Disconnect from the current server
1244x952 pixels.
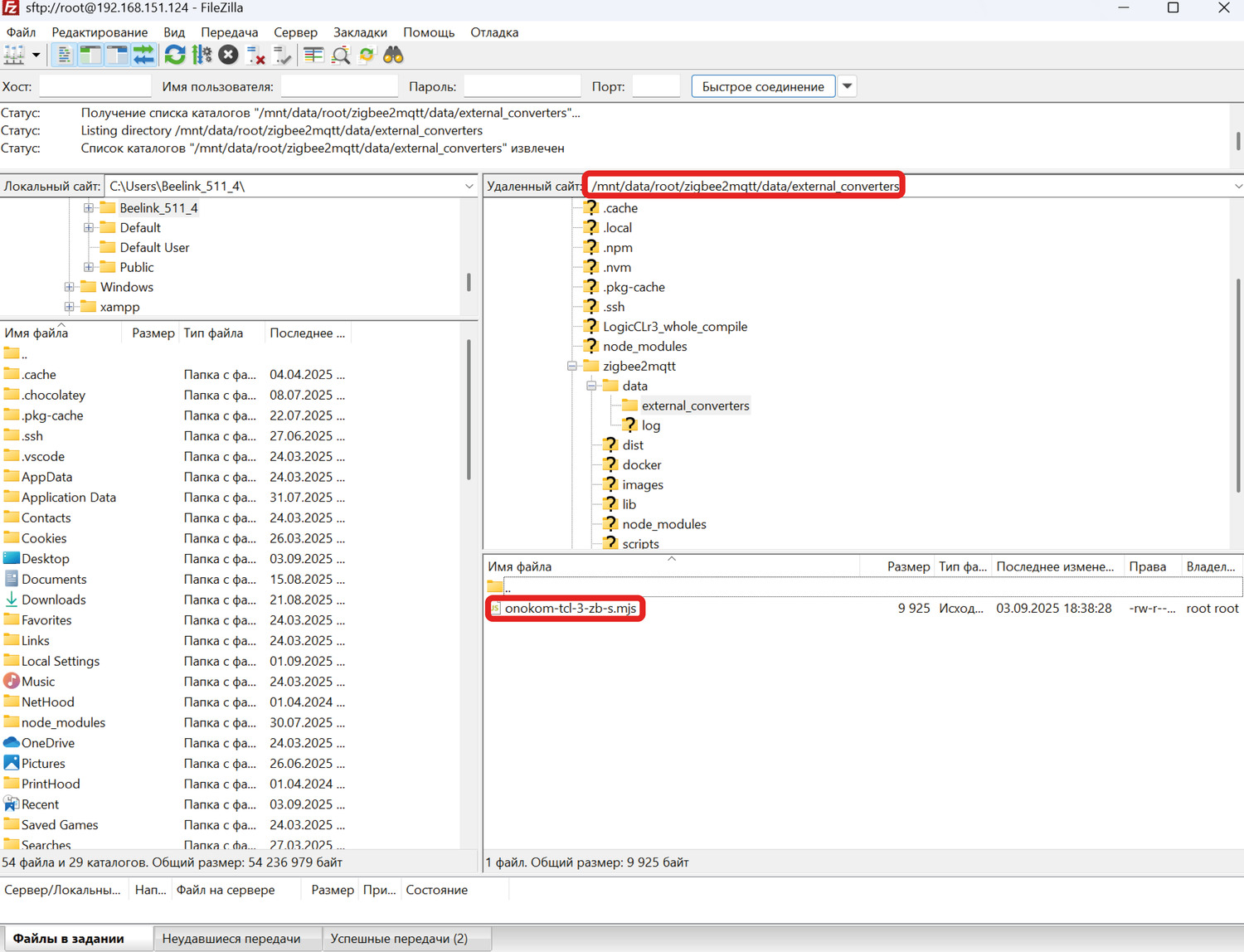[x=255, y=56]
